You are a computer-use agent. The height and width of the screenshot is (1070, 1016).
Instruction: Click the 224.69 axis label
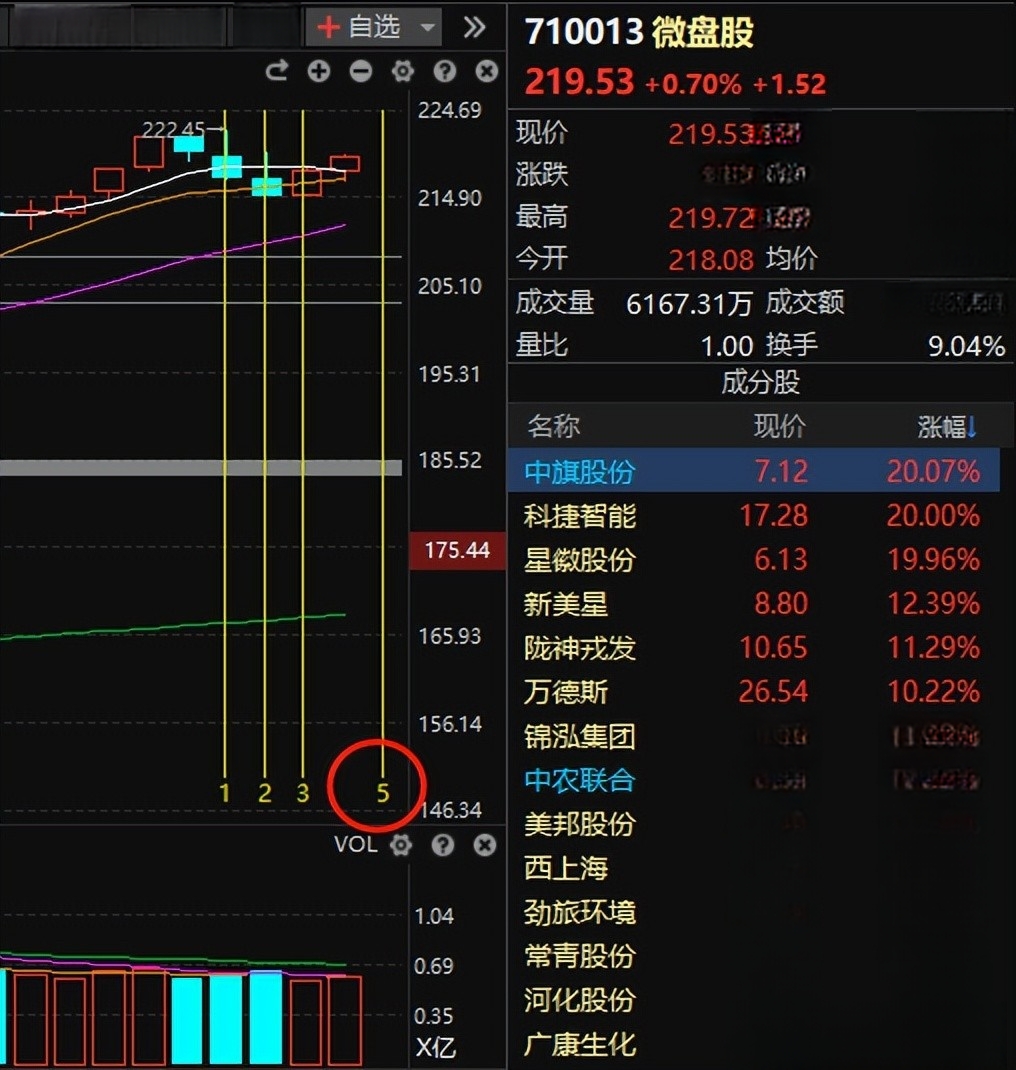(x=449, y=110)
